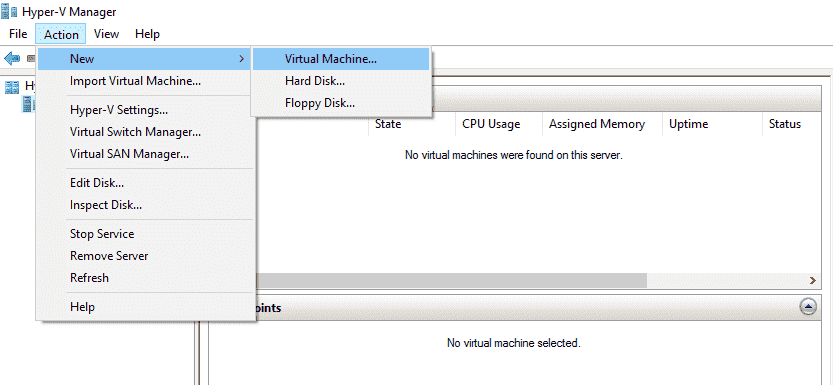The height and width of the screenshot is (385, 833).
Task: Open the File menu
Action: pyautogui.click(x=18, y=34)
